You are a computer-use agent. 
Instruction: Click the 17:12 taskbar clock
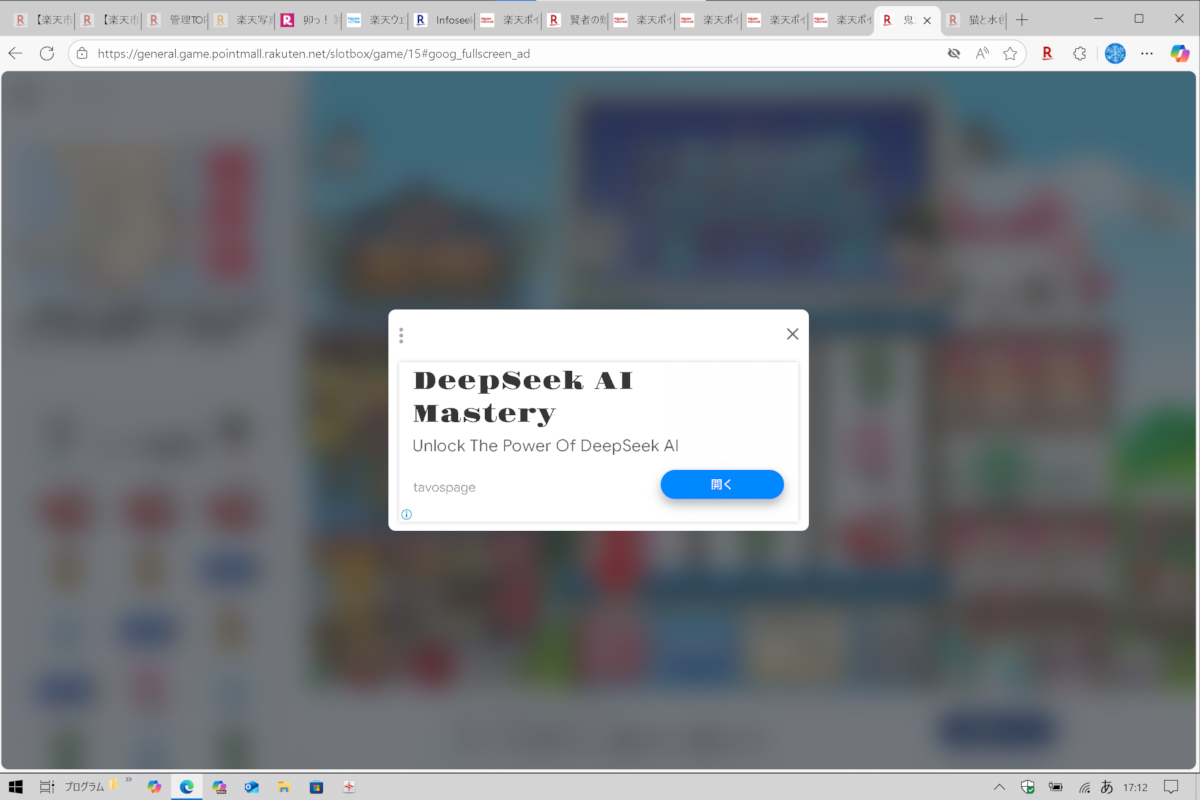tap(1135, 787)
